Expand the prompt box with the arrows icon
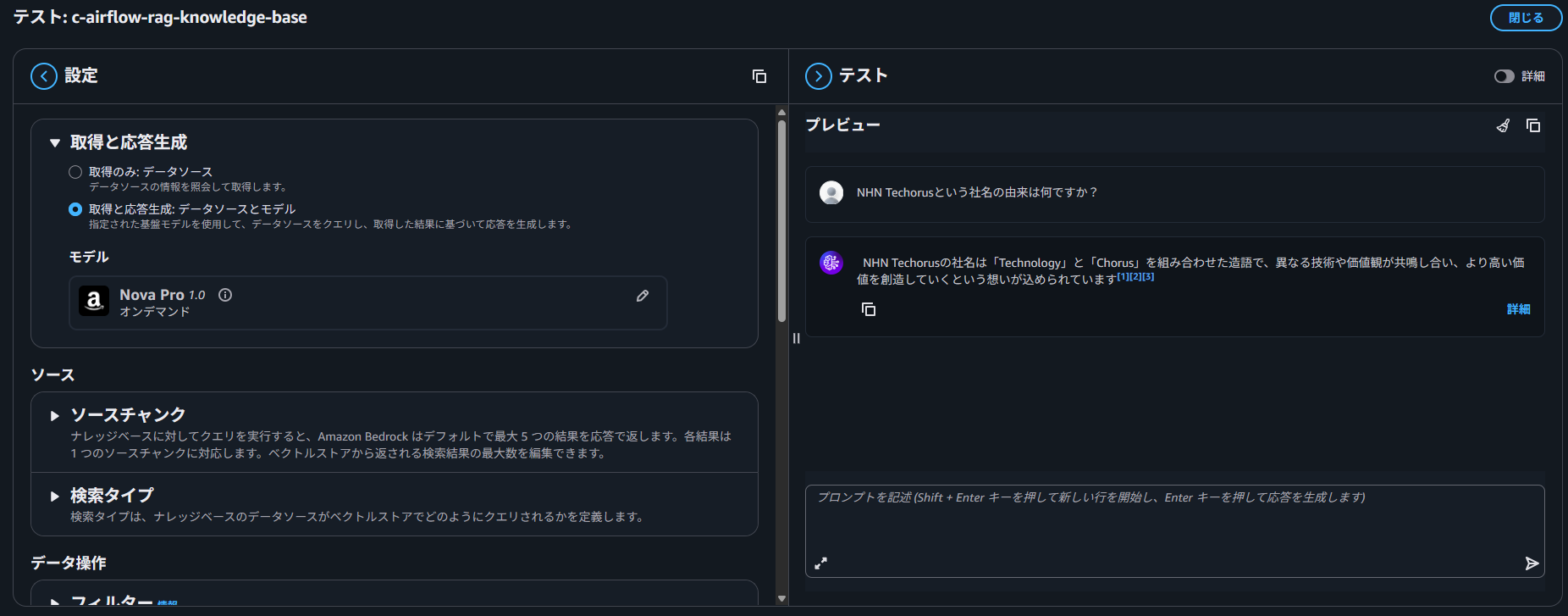The width and height of the screenshot is (1568, 616). pos(820,563)
